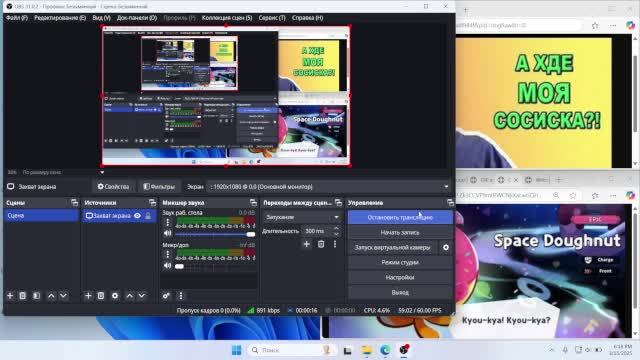This screenshot has width=640, height=360.
Task: Open Настройки settings button
Action: pos(400,278)
